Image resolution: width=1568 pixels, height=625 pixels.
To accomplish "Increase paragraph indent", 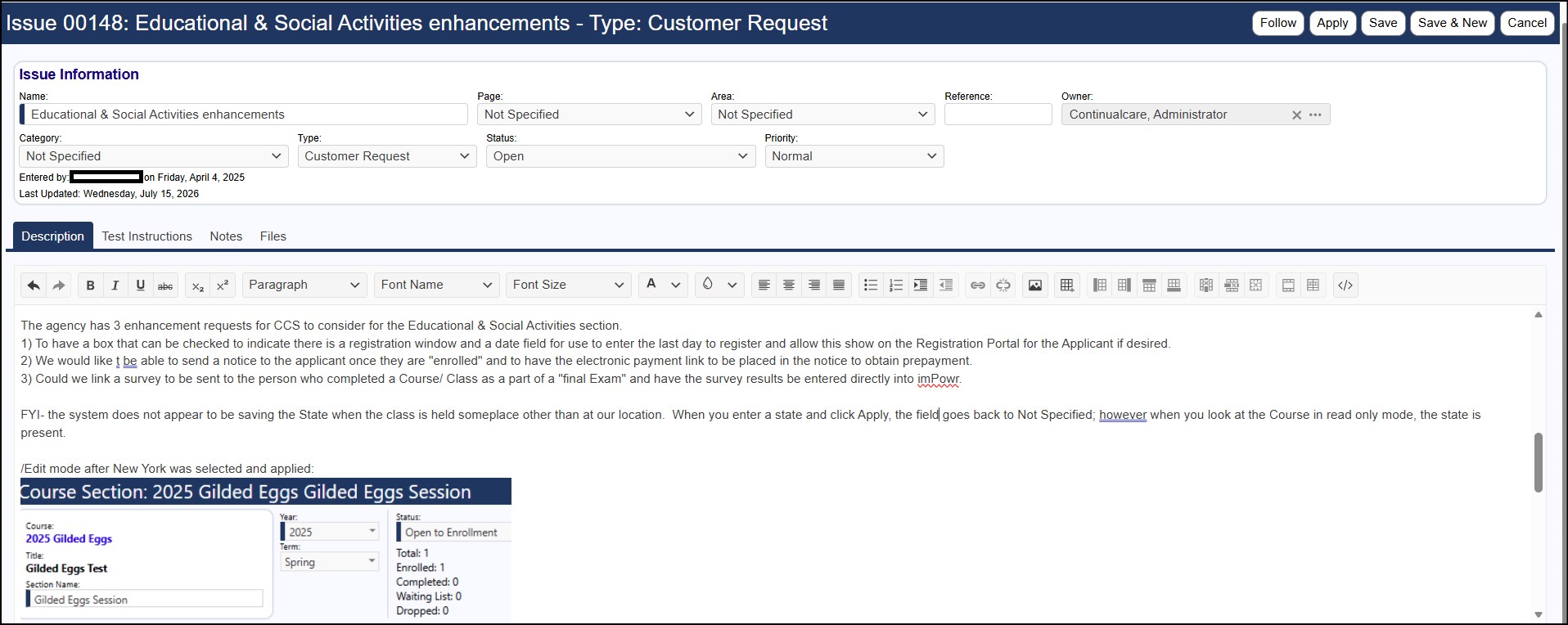I will point(921,286).
